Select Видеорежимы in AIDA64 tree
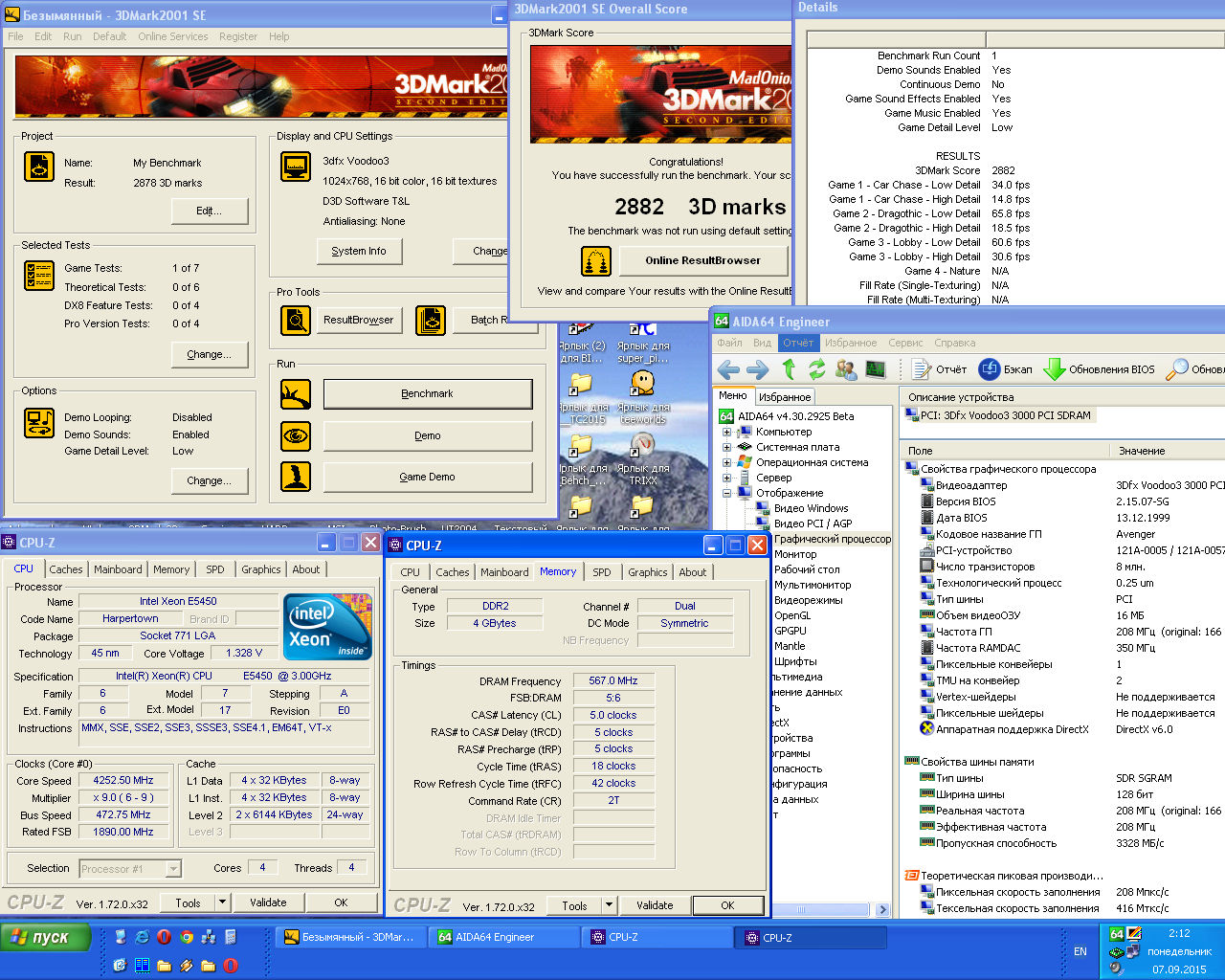The image size is (1225, 980). point(808,600)
